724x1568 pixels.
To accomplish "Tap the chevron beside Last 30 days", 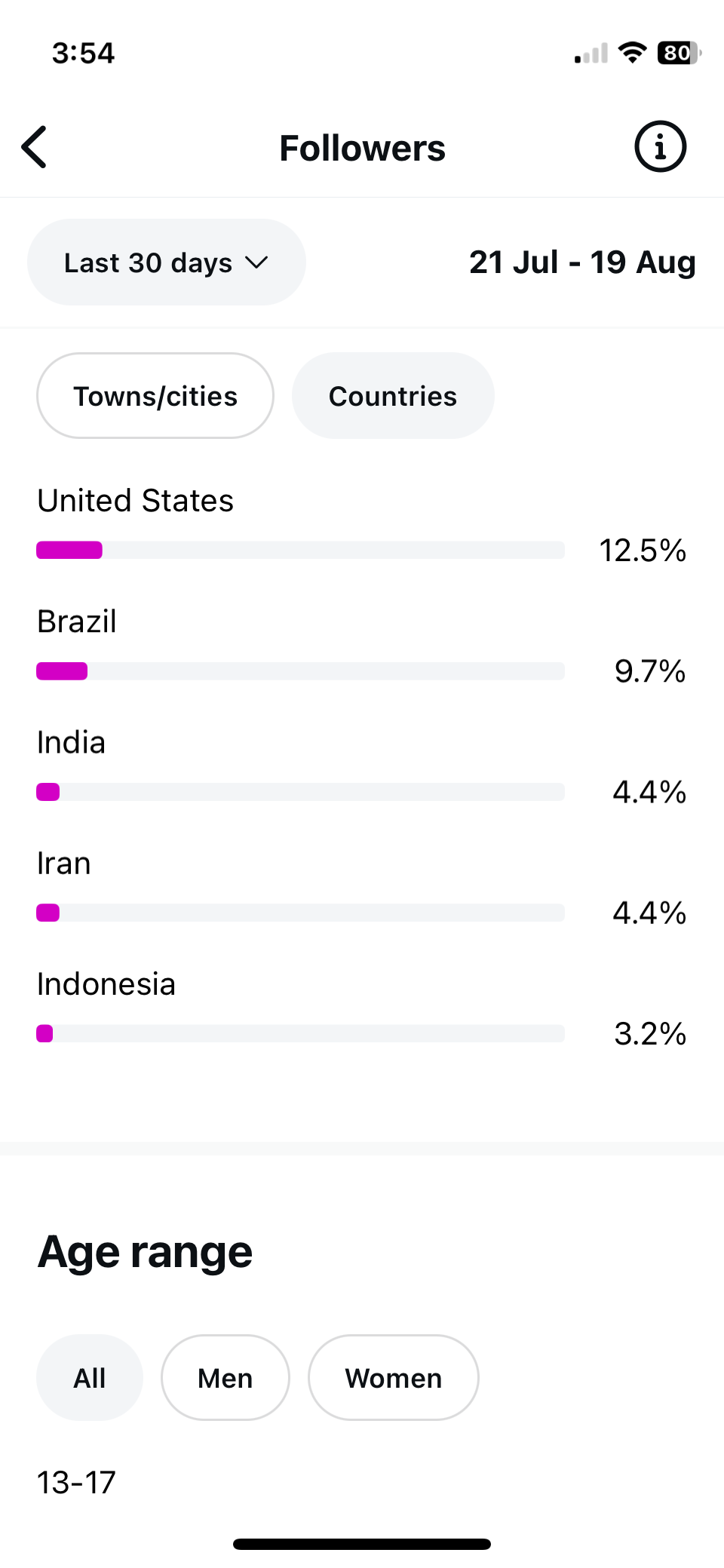I will click(256, 262).
